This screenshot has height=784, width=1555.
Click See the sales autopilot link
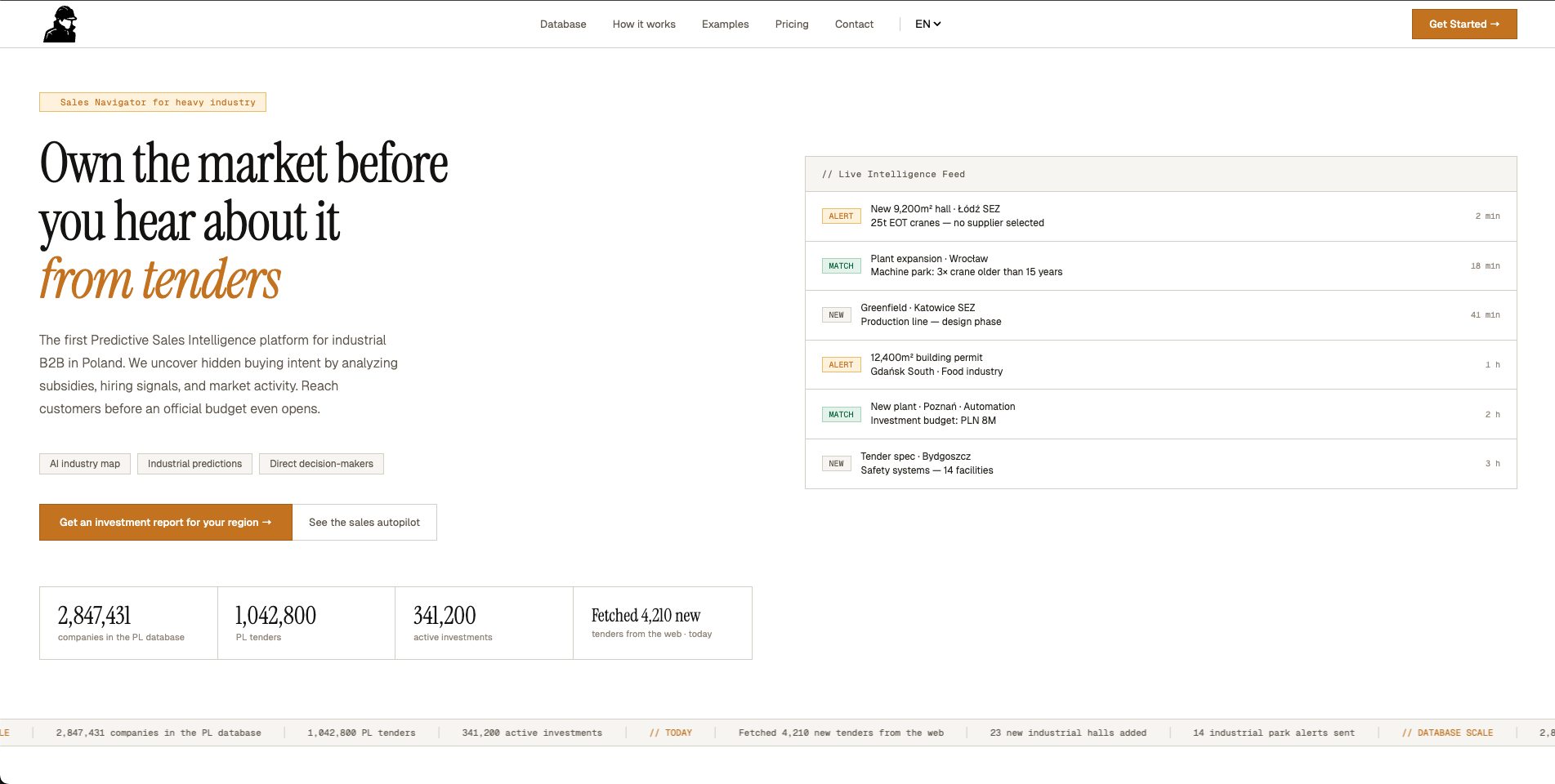(364, 522)
